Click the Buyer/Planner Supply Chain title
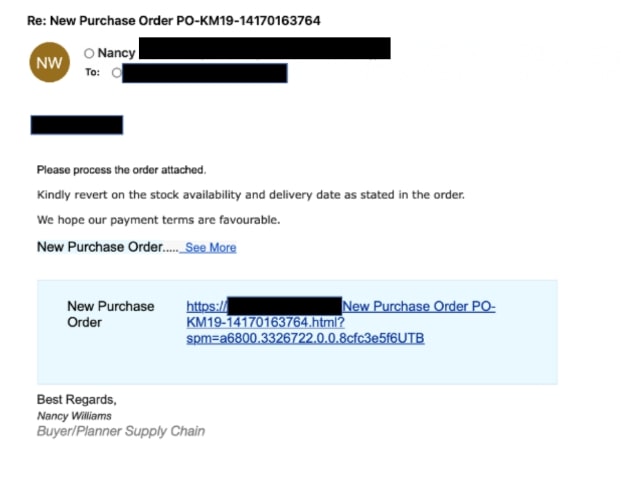Image resolution: width=621 pixels, height=481 pixels. click(121, 431)
